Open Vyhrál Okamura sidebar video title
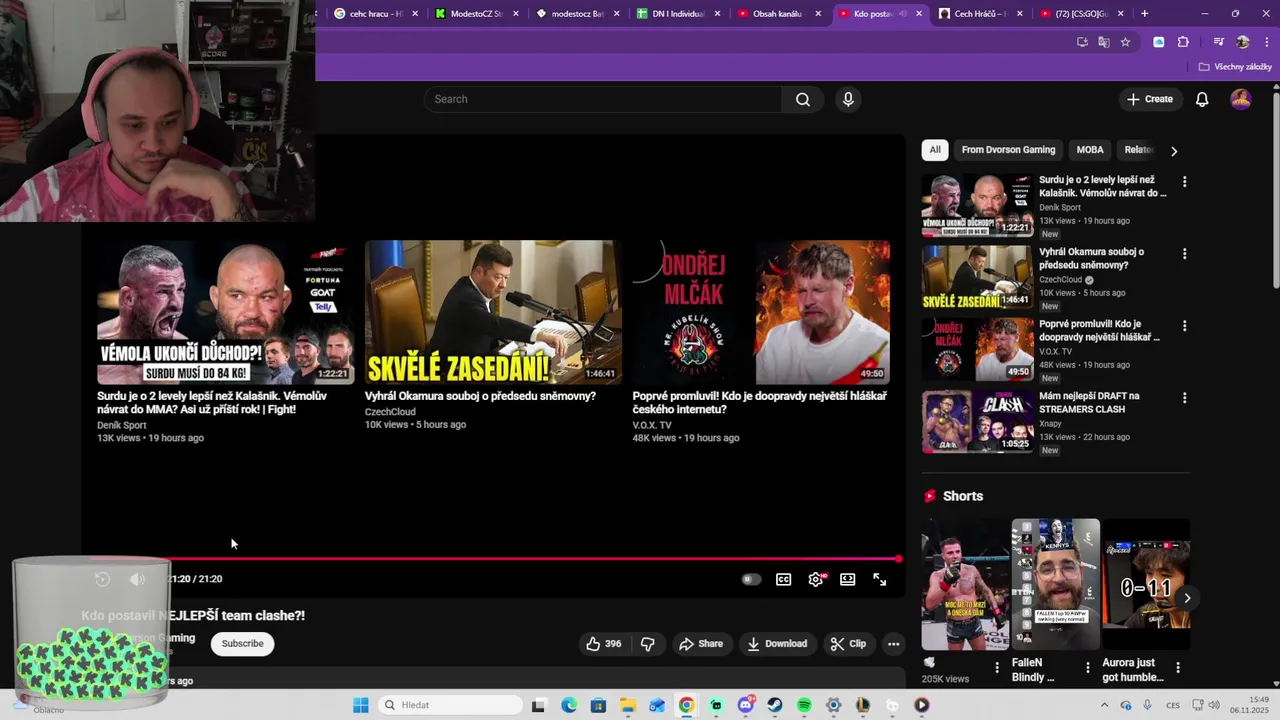1280x720 pixels. pyautogui.click(x=1091, y=258)
